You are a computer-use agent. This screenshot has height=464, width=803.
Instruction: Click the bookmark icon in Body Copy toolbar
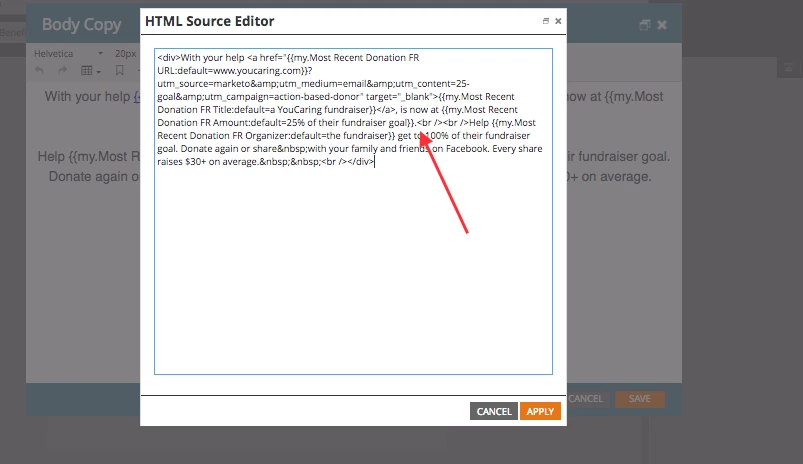(x=119, y=71)
